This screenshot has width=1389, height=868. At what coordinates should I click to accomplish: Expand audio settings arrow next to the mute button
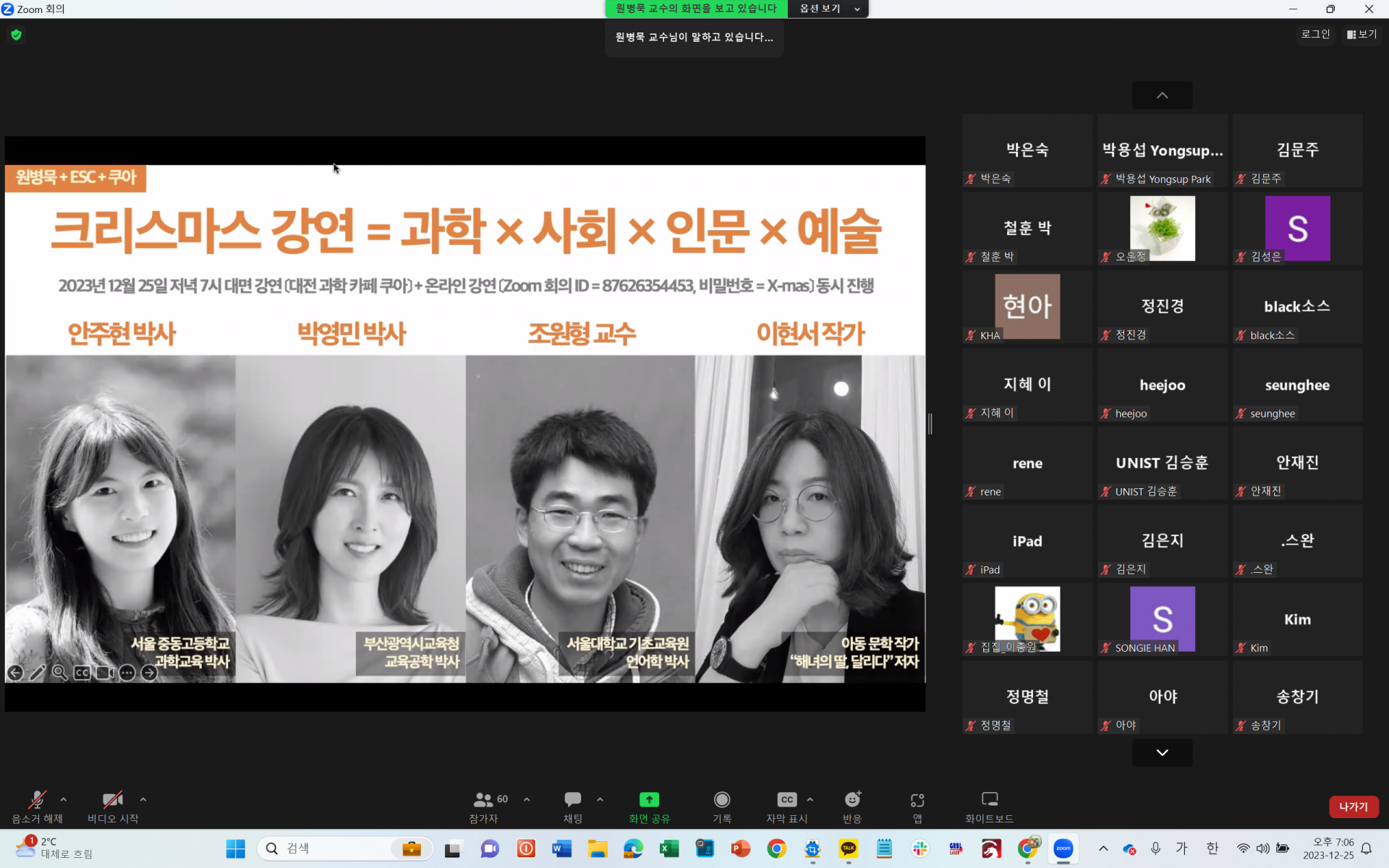[x=64, y=800]
